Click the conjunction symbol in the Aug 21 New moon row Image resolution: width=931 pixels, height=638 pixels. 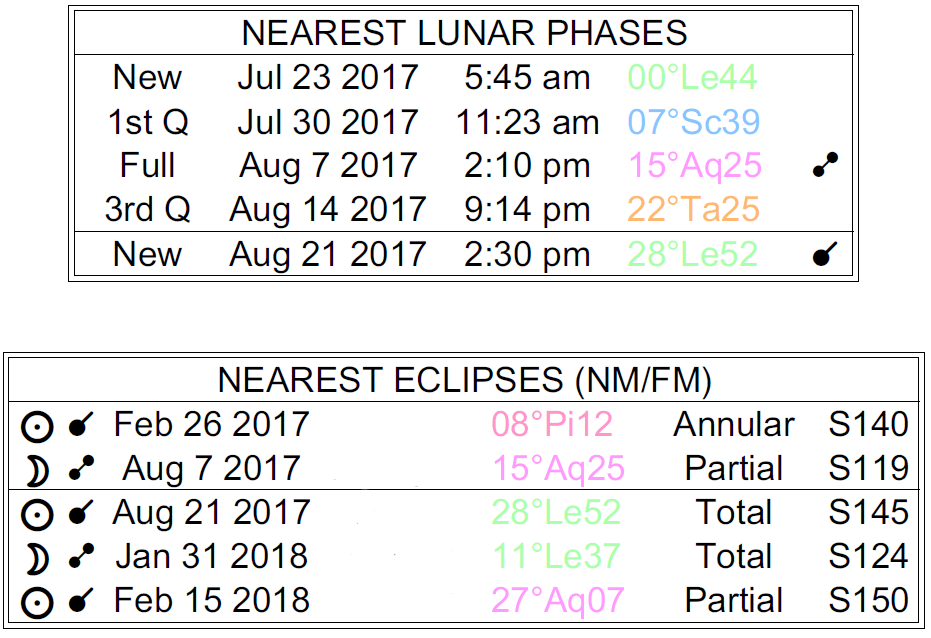(x=824, y=255)
